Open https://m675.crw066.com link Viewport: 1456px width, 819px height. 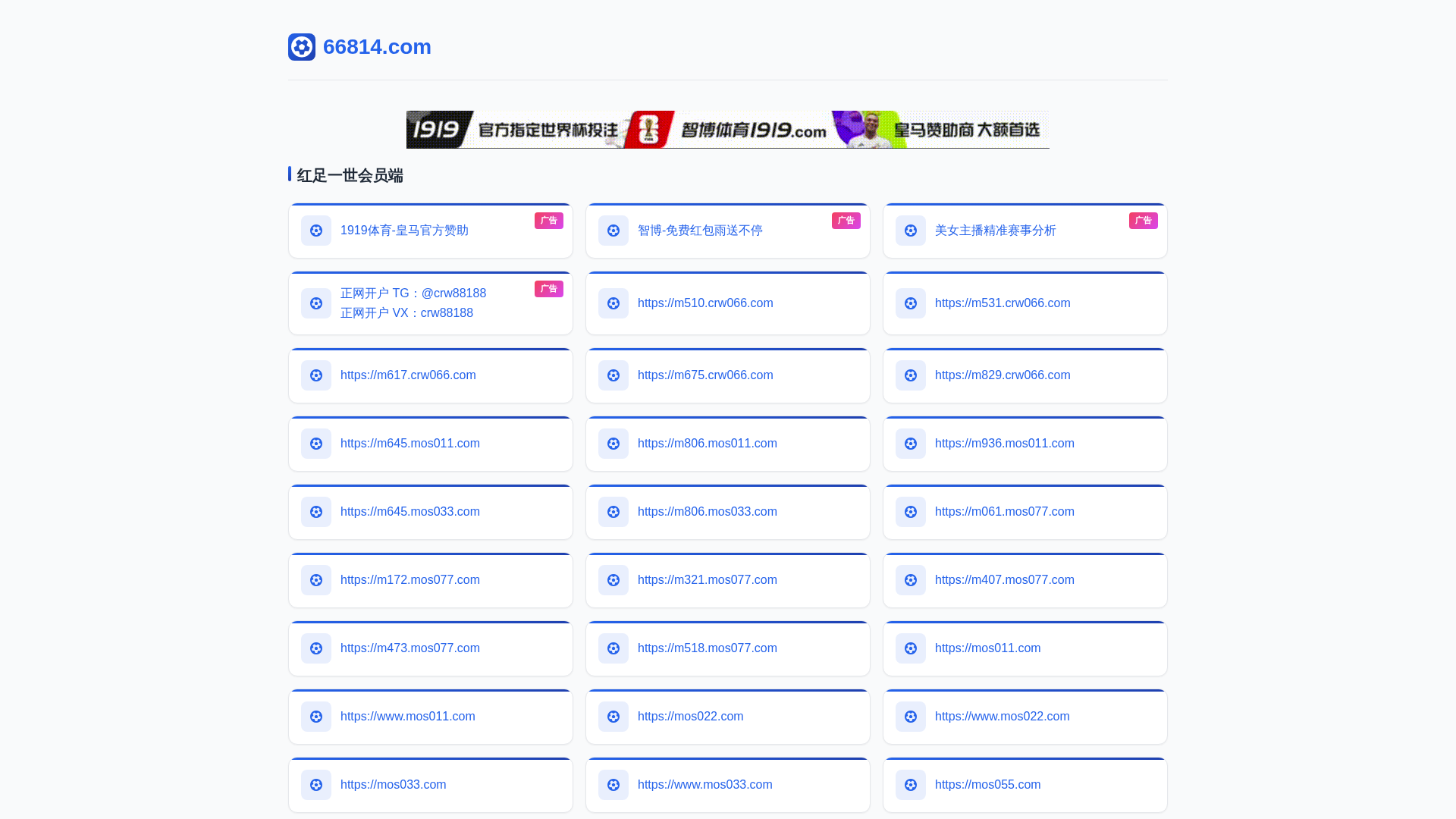click(705, 375)
